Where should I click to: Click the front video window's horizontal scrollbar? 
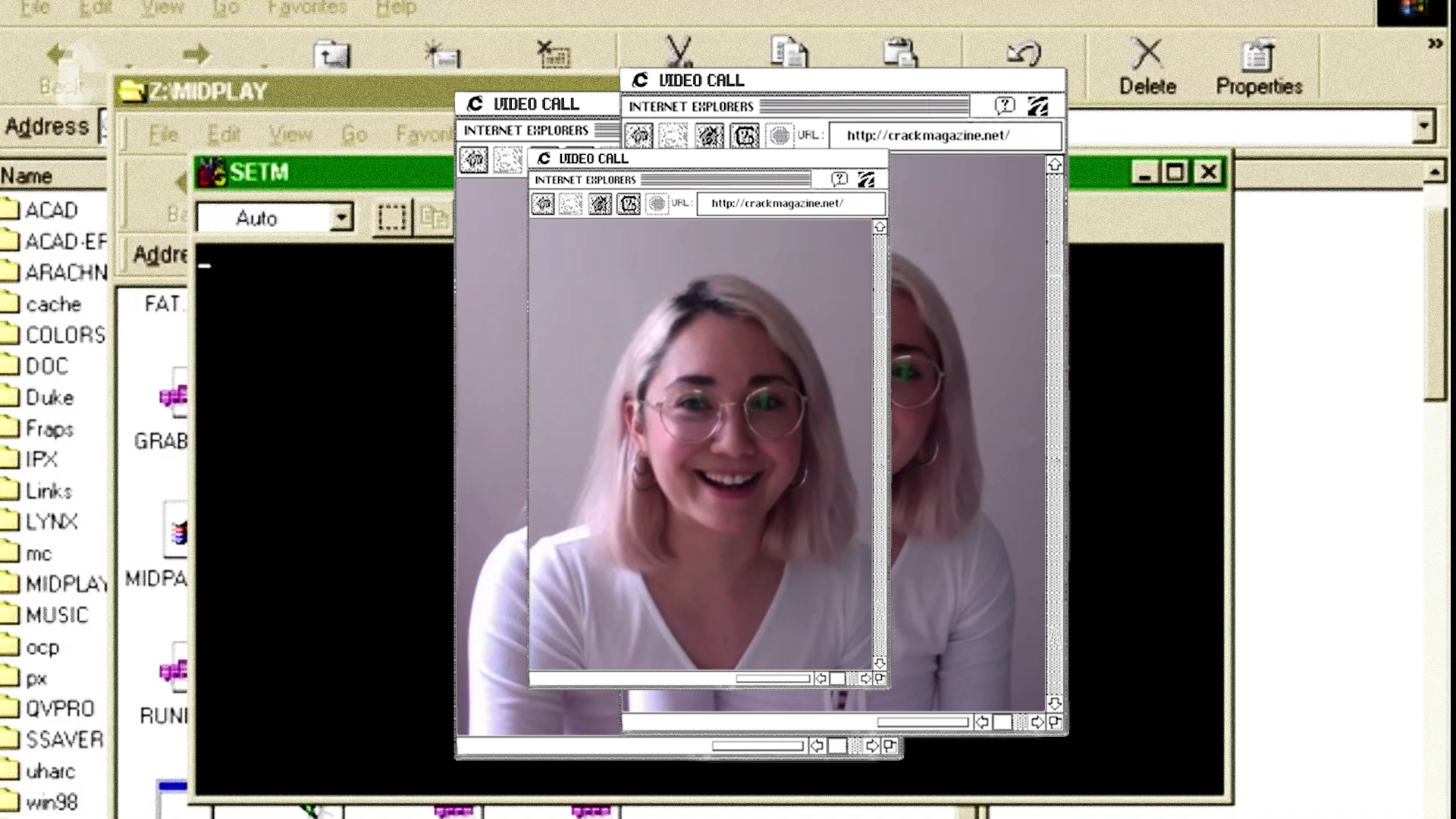pyautogui.click(x=772, y=679)
